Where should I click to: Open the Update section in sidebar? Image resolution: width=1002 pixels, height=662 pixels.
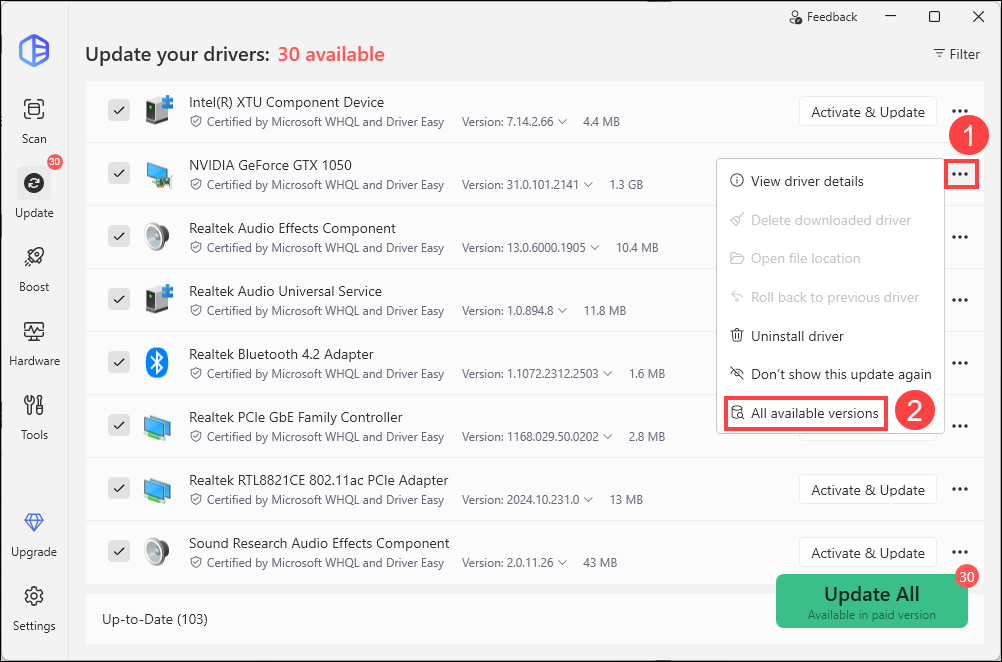[x=34, y=194]
